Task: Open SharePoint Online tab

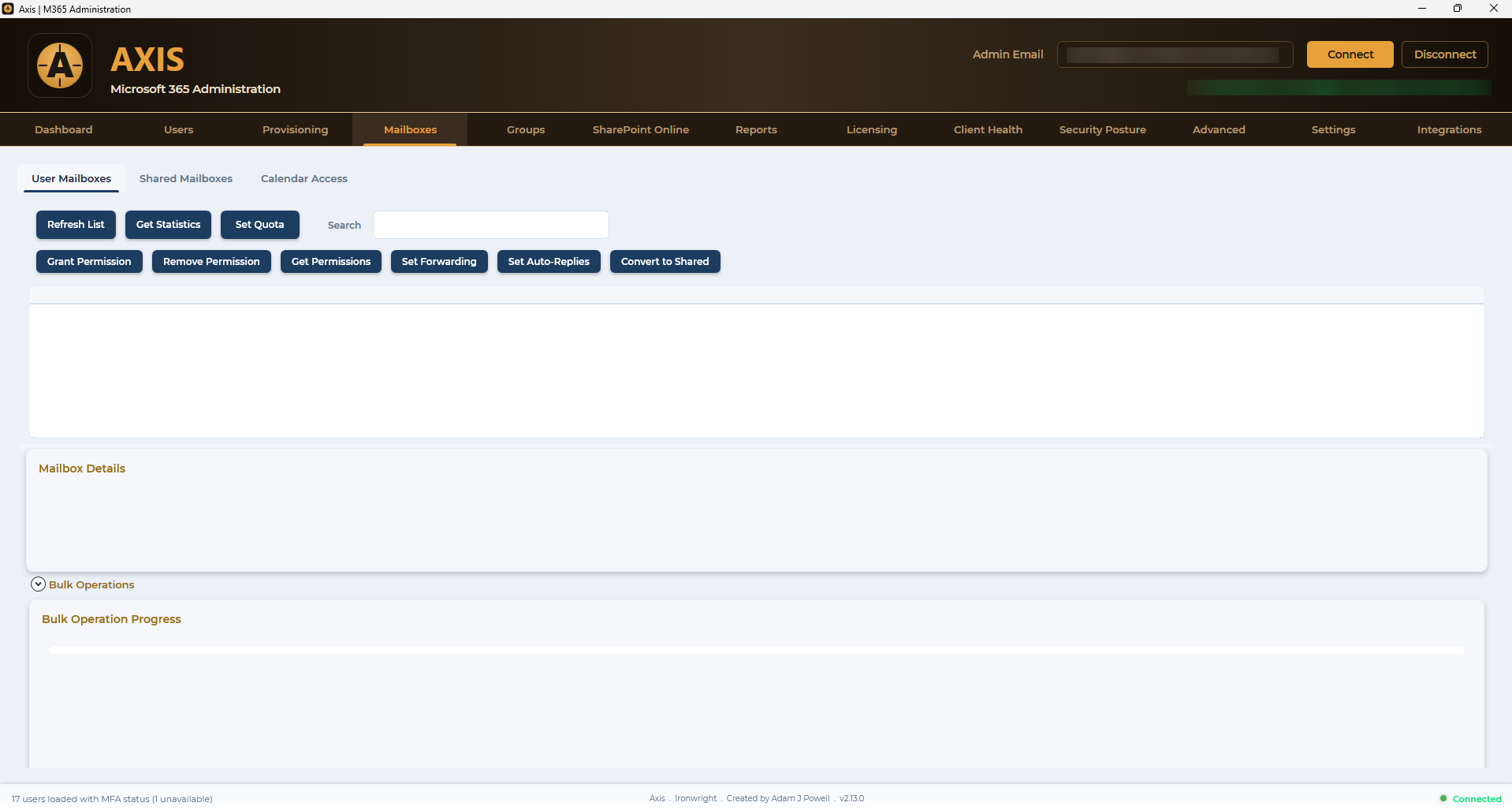Action: 641,129
